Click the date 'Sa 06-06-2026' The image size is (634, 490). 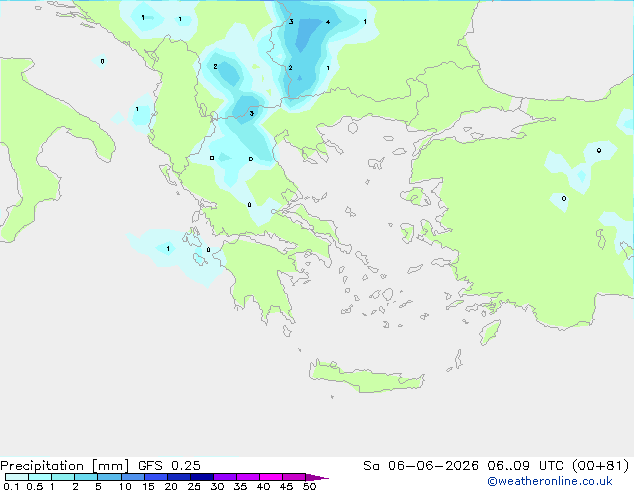pos(421,466)
